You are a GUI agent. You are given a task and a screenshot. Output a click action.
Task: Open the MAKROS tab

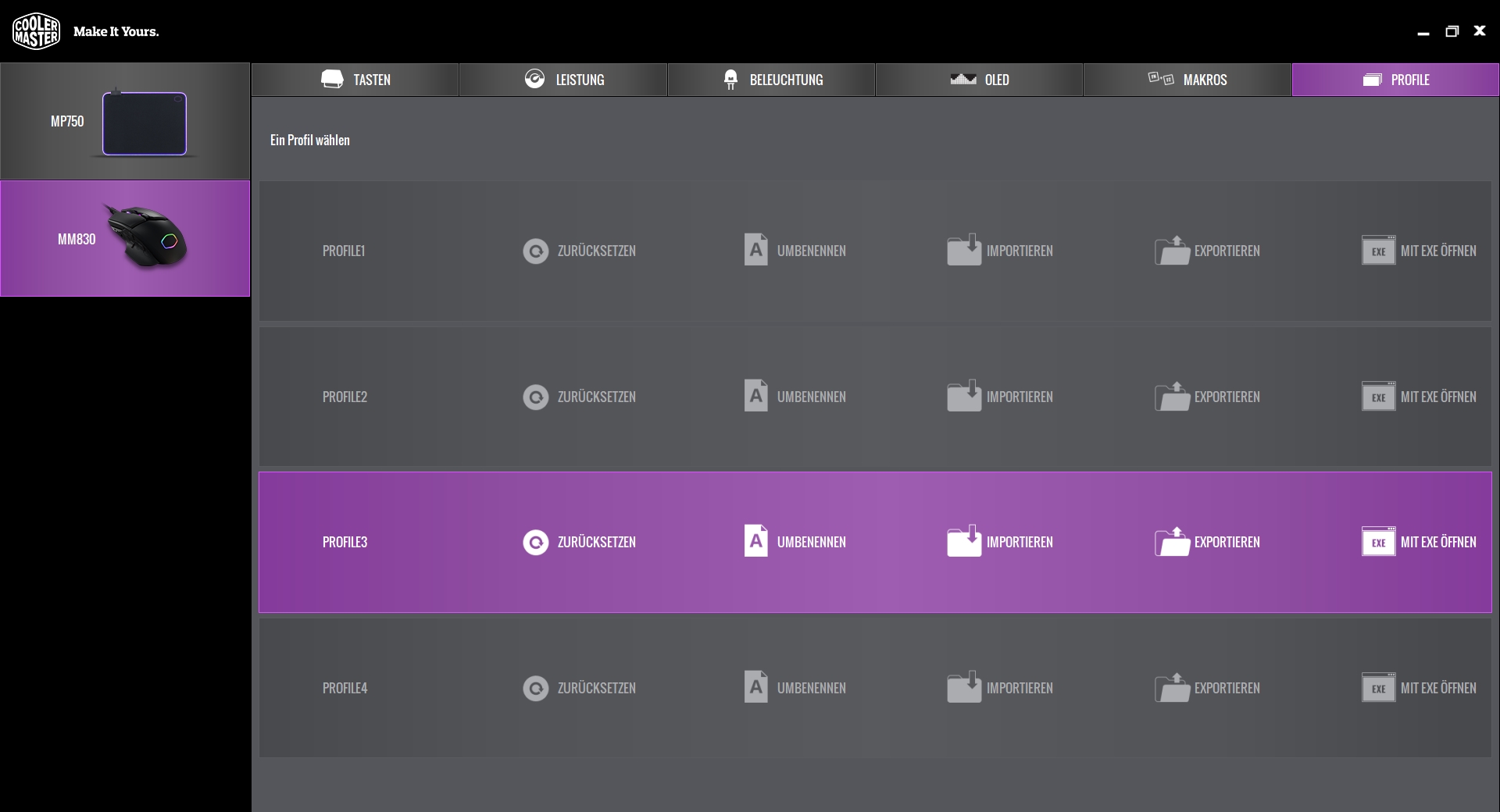1187,80
